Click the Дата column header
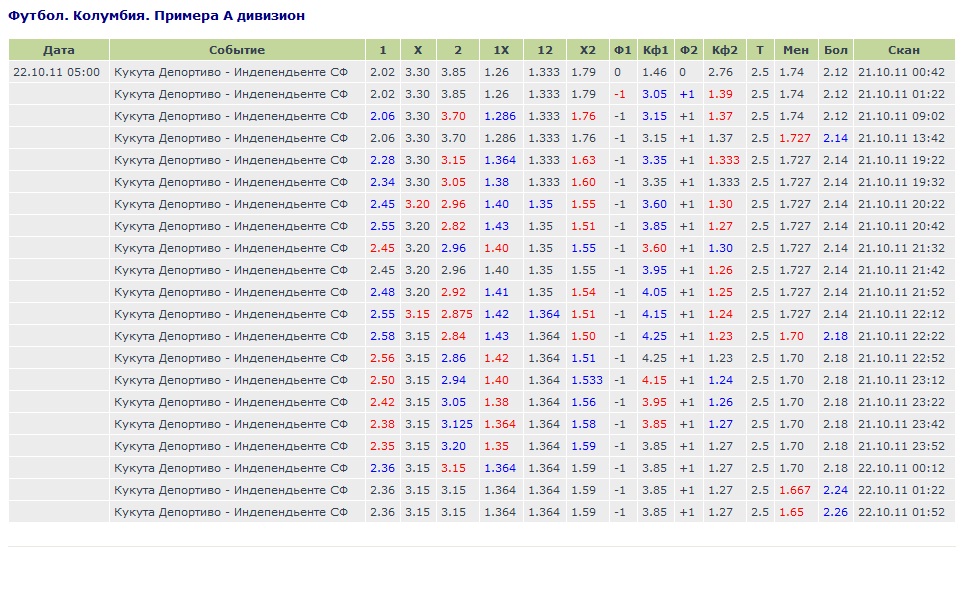963x614 pixels. tap(59, 50)
